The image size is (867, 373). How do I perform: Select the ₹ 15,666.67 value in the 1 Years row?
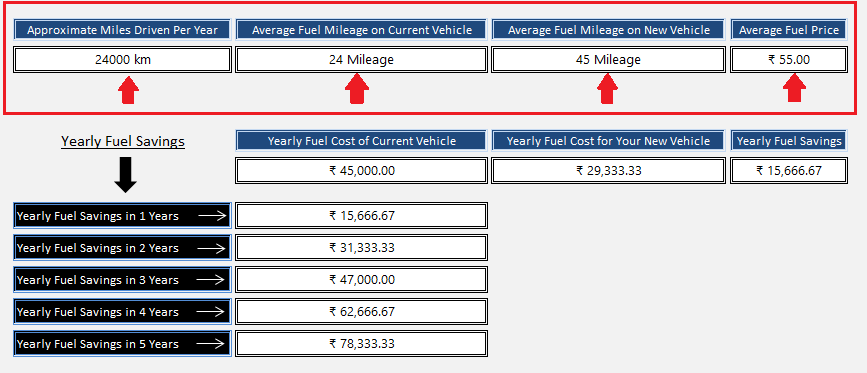(361, 216)
